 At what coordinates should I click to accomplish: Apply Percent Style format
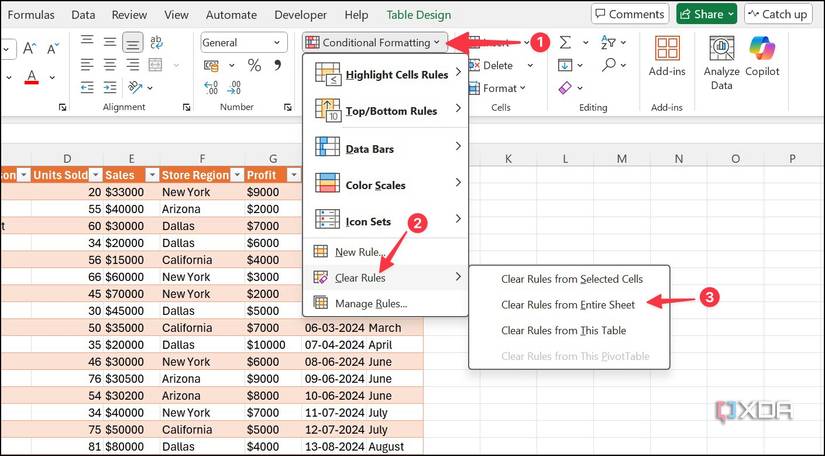[x=255, y=65]
